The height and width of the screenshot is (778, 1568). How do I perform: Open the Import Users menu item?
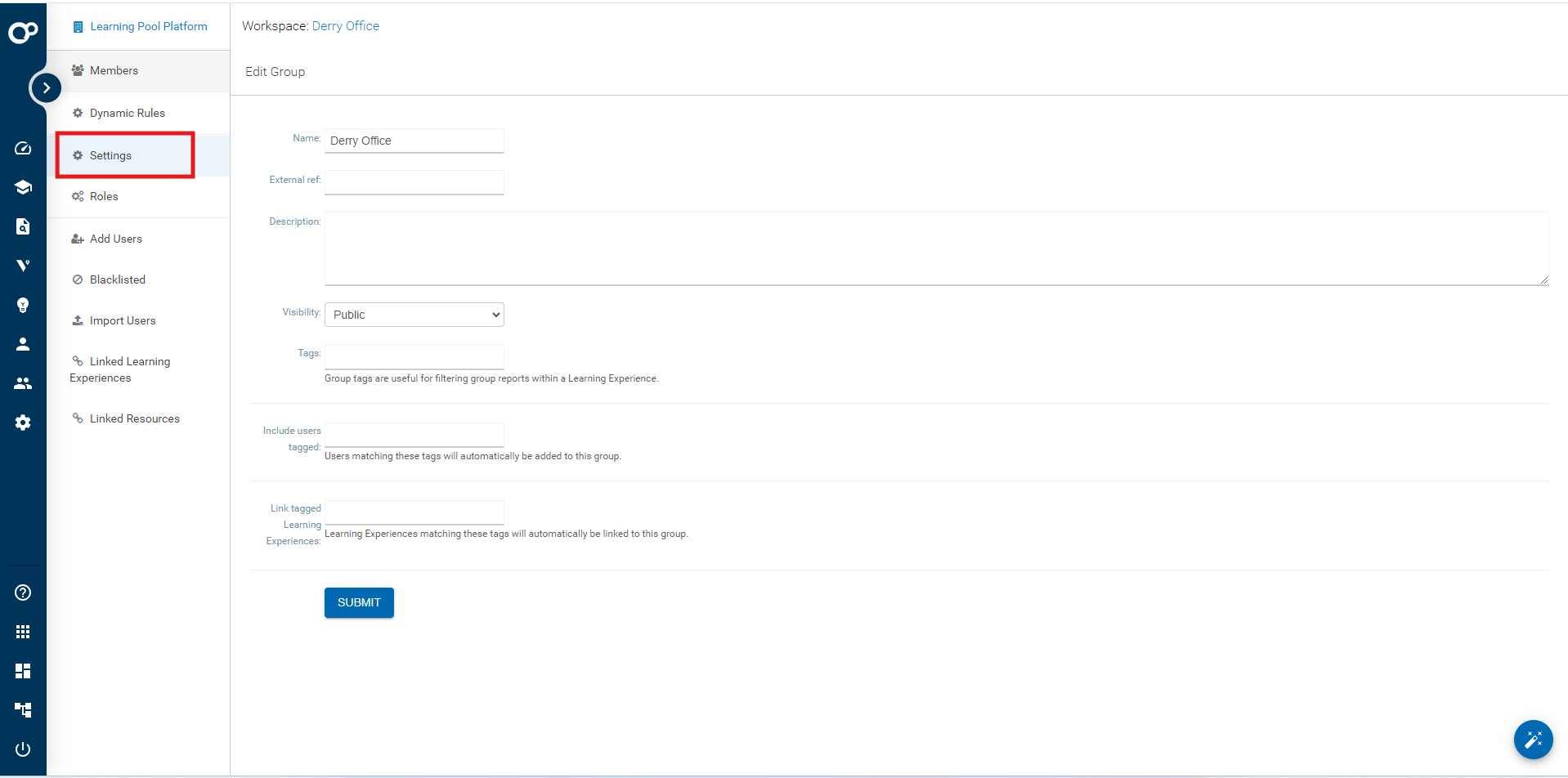coord(123,320)
